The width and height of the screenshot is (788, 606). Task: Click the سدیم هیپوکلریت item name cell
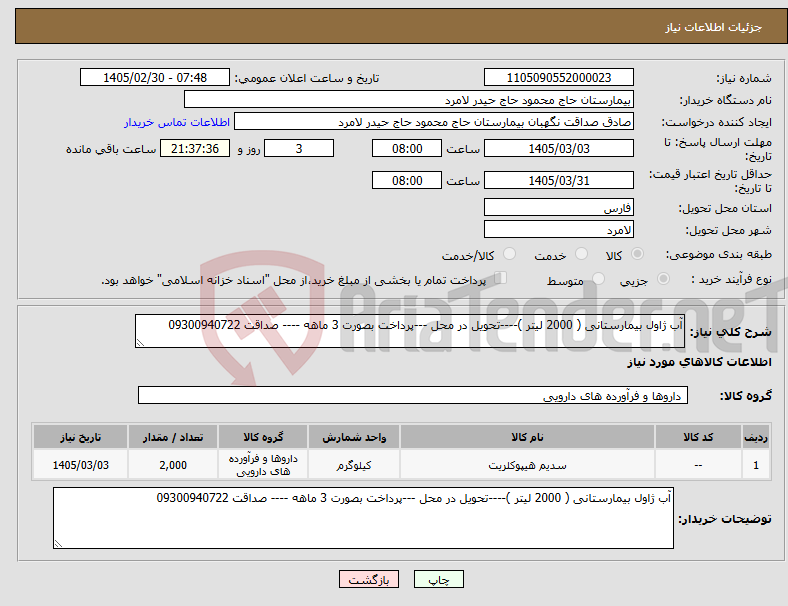click(x=527, y=465)
